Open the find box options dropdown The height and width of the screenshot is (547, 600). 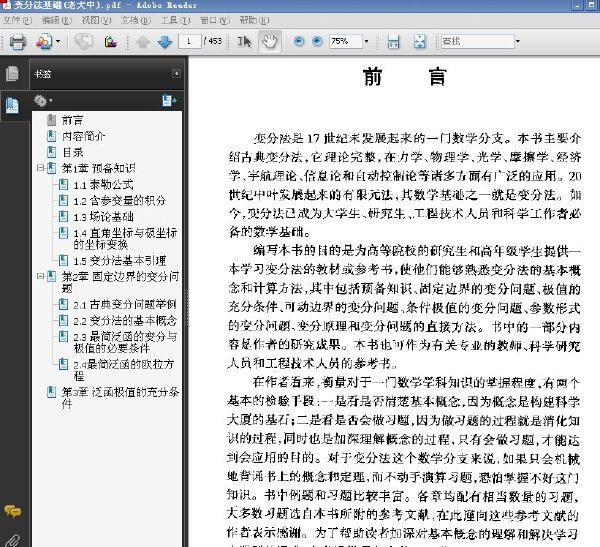[518, 41]
